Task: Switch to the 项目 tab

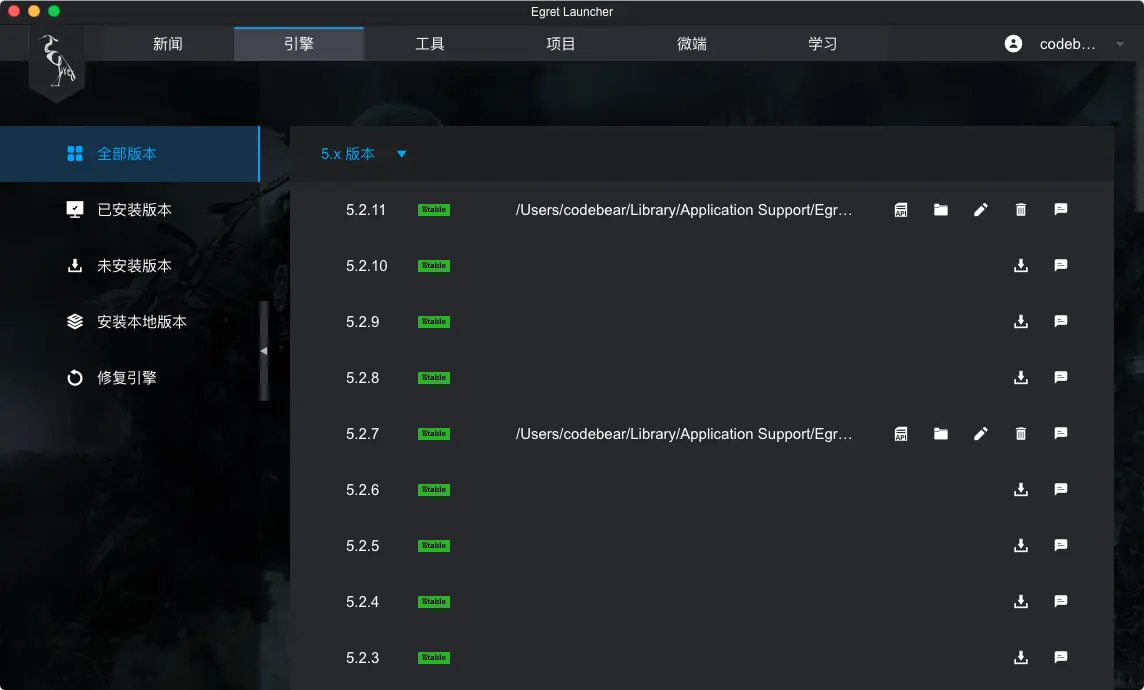Action: pyautogui.click(x=560, y=44)
